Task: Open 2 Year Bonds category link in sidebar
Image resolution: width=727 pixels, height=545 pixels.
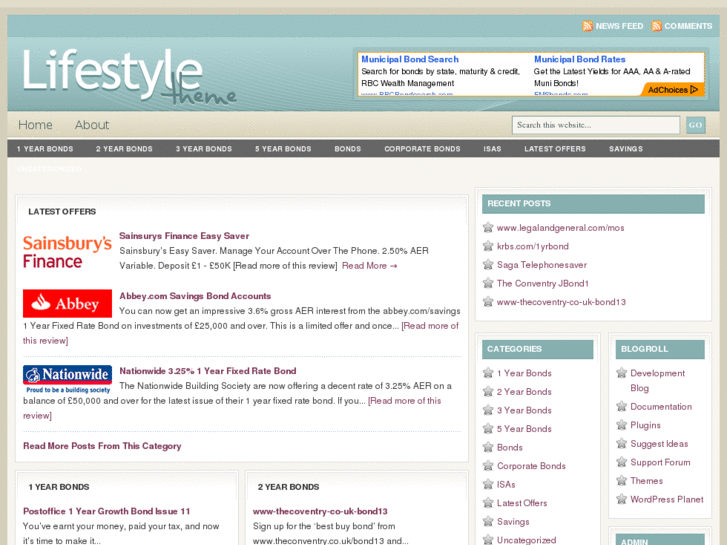Action: [x=524, y=392]
